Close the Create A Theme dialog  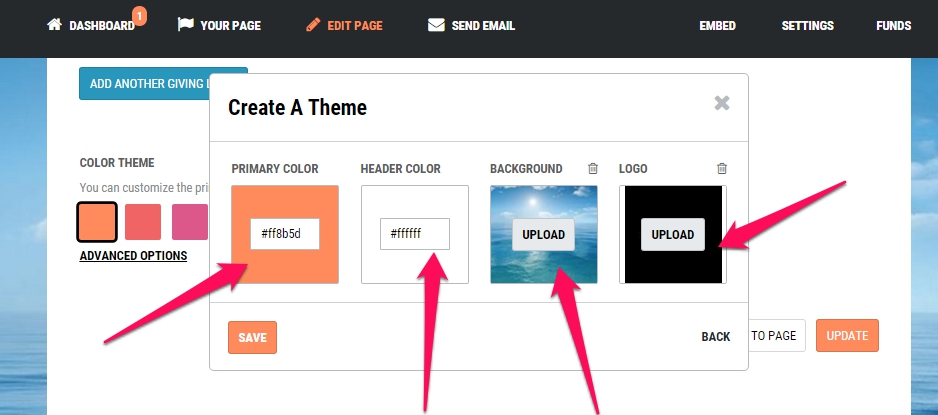coord(722,103)
